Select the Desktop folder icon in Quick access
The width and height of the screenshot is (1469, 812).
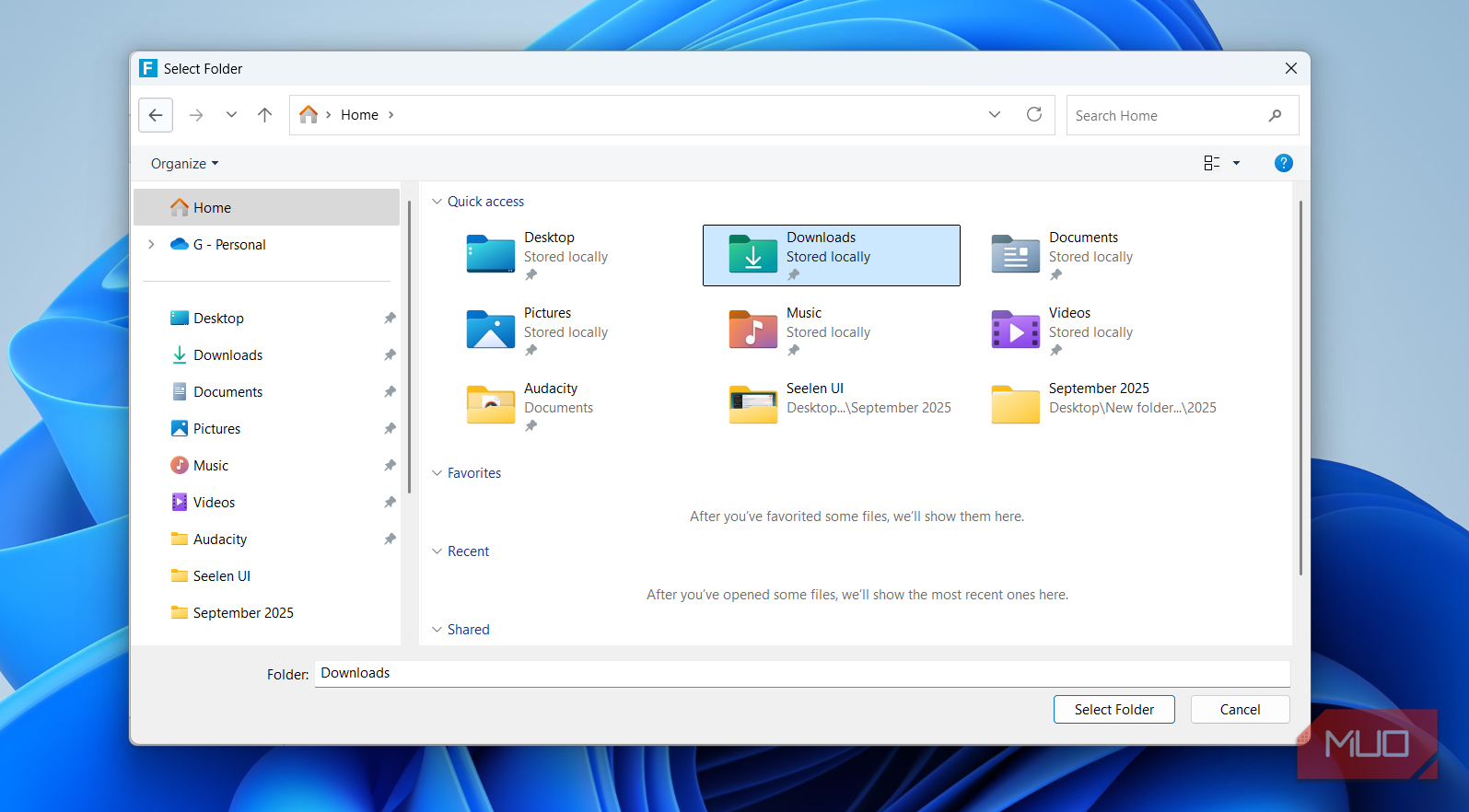pyautogui.click(x=490, y=254)
